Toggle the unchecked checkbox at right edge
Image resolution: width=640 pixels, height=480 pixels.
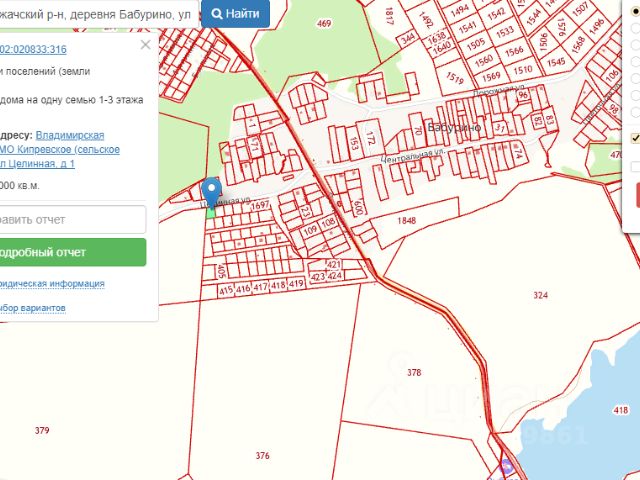tap(636, 166)
